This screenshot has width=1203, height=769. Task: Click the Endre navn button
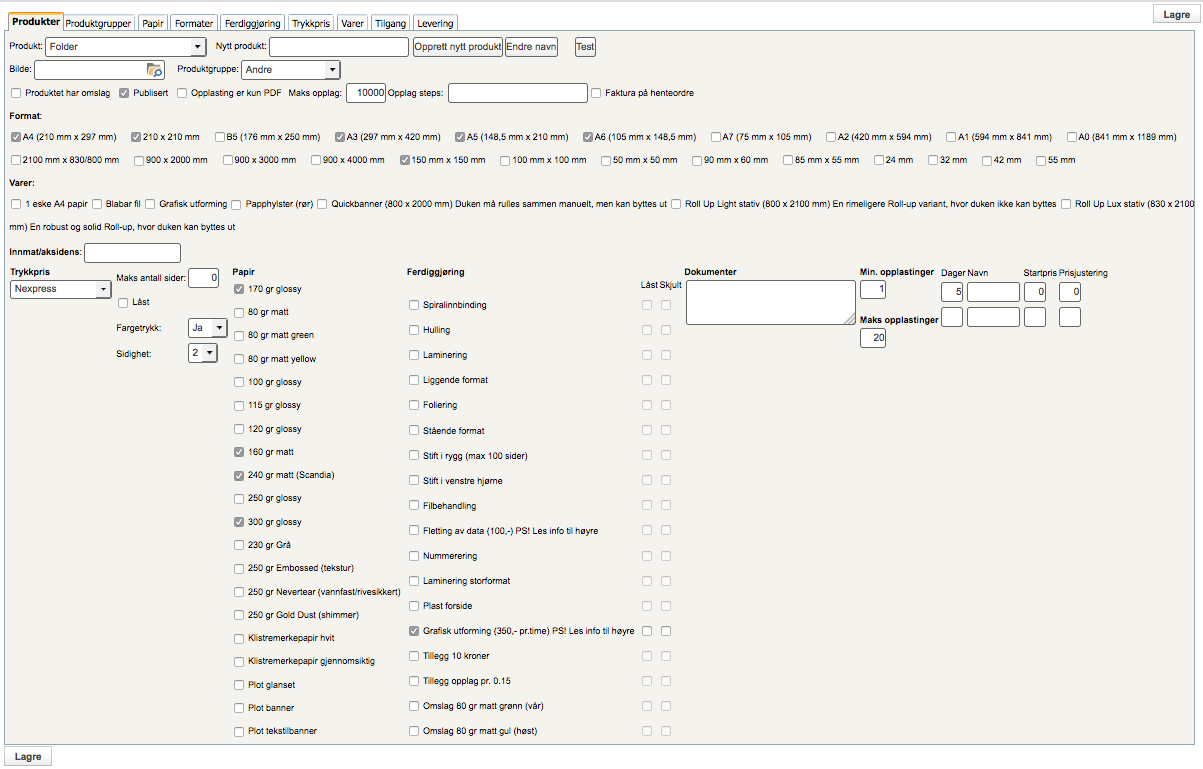tap(531, 47)
